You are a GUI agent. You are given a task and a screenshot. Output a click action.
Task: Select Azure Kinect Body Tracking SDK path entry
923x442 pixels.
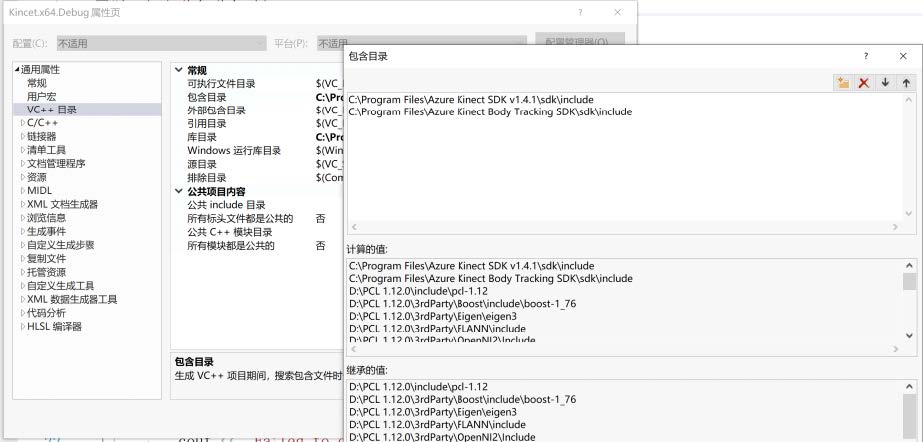[490, 112]
